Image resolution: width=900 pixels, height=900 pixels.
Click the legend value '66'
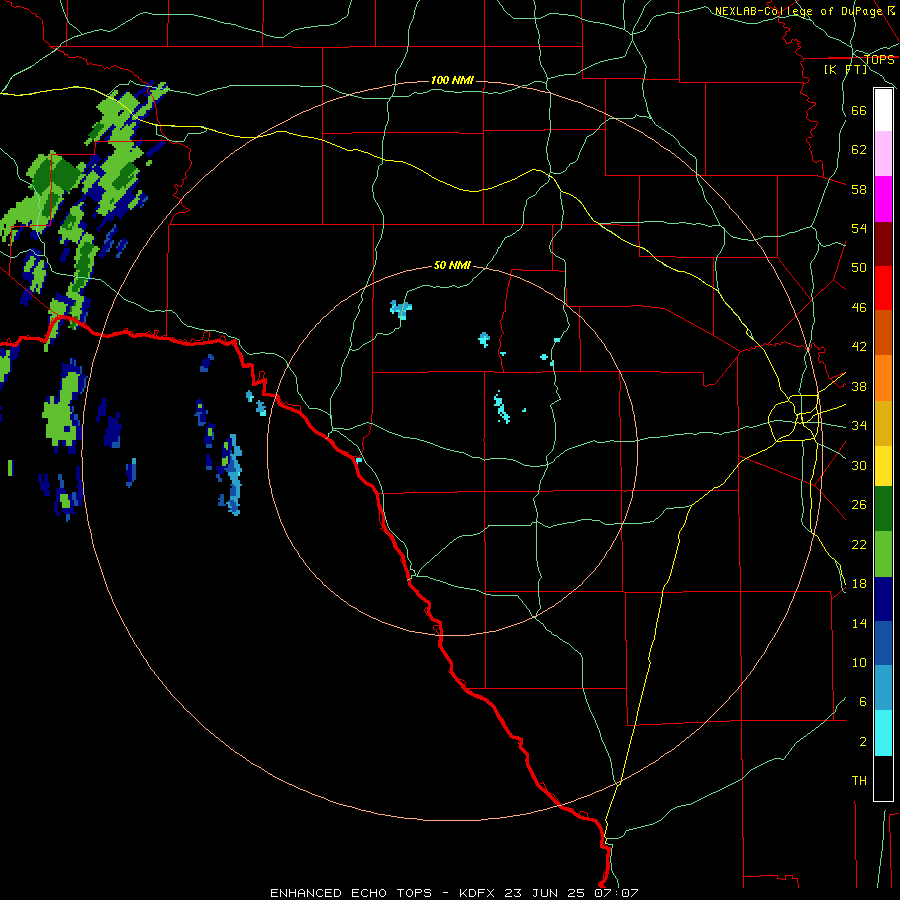click(859, 111)
